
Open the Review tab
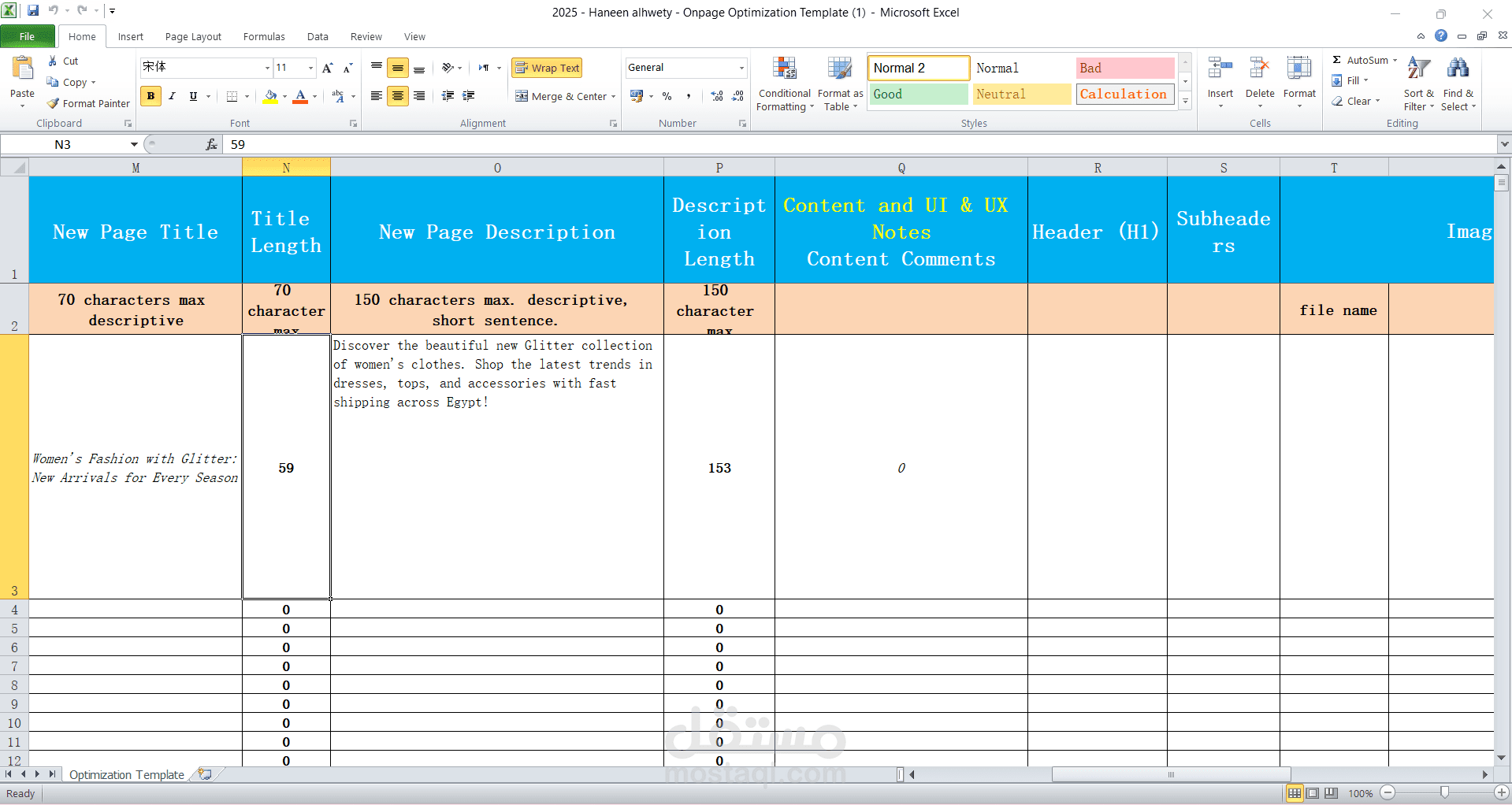[x=366, y=36]
